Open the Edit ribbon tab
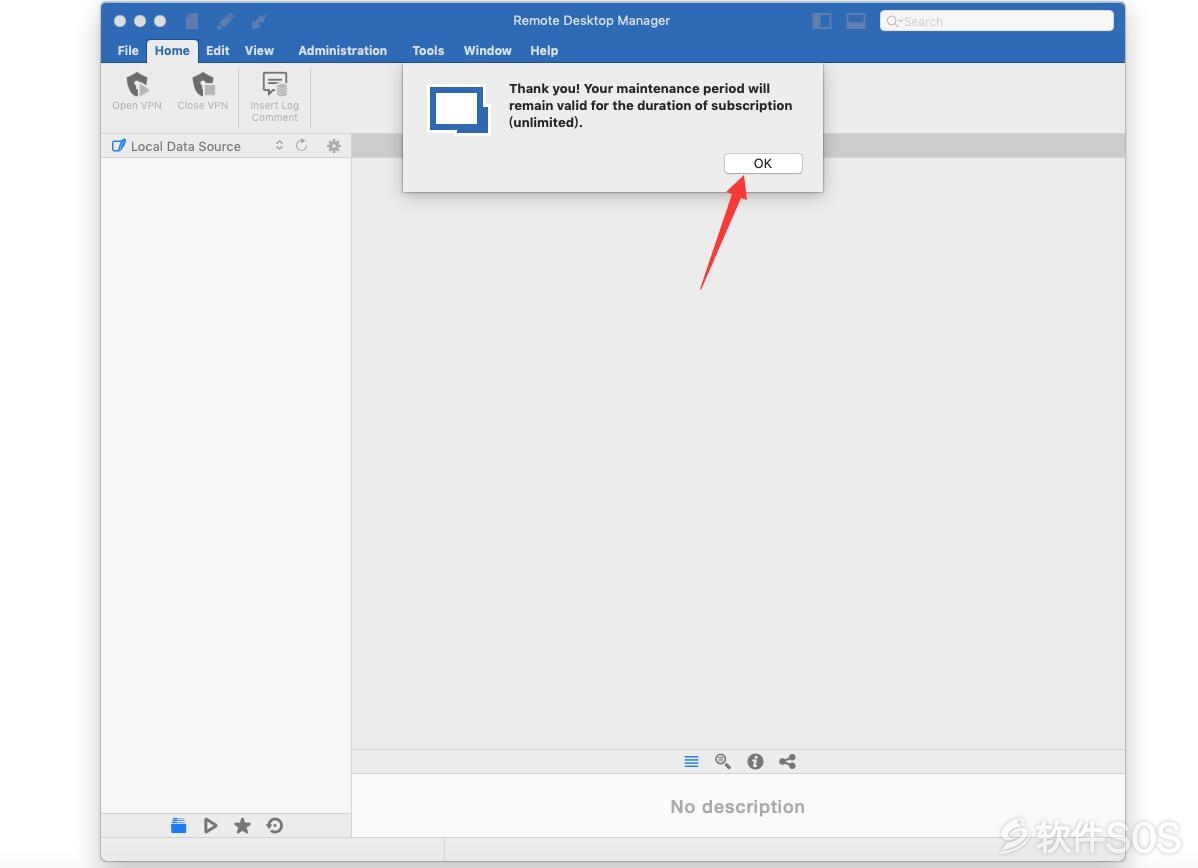 (x=217, y=50)
